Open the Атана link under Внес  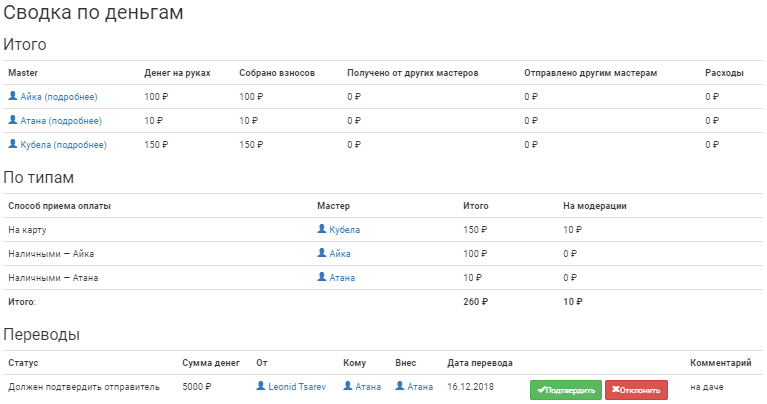pos(420,387)
